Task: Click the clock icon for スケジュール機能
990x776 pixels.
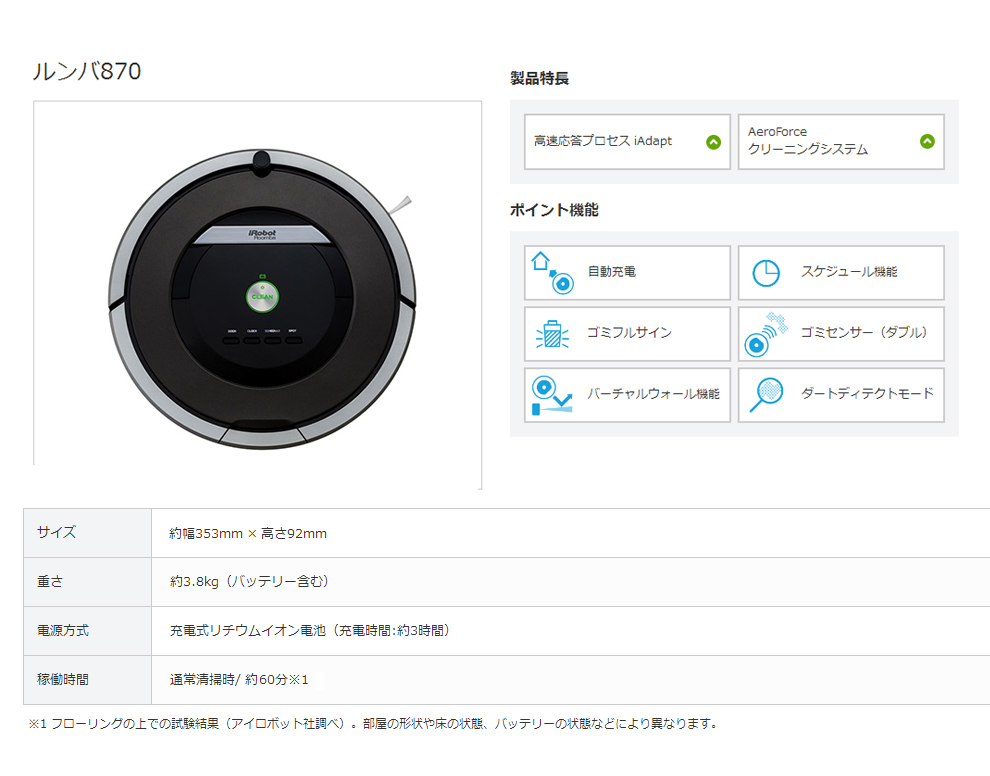Action: 766,273
